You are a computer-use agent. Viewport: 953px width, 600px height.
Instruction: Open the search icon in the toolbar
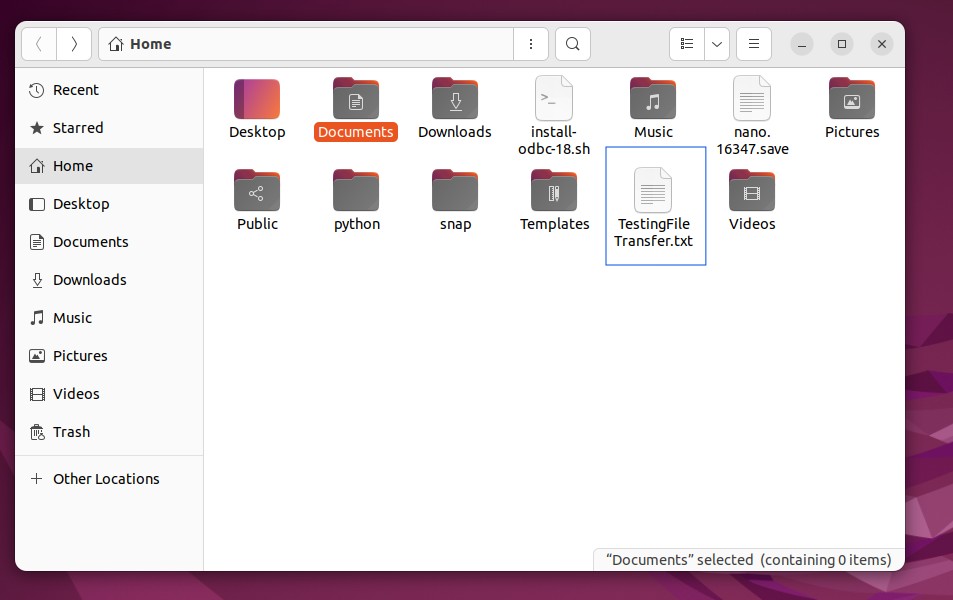point(572,44)
